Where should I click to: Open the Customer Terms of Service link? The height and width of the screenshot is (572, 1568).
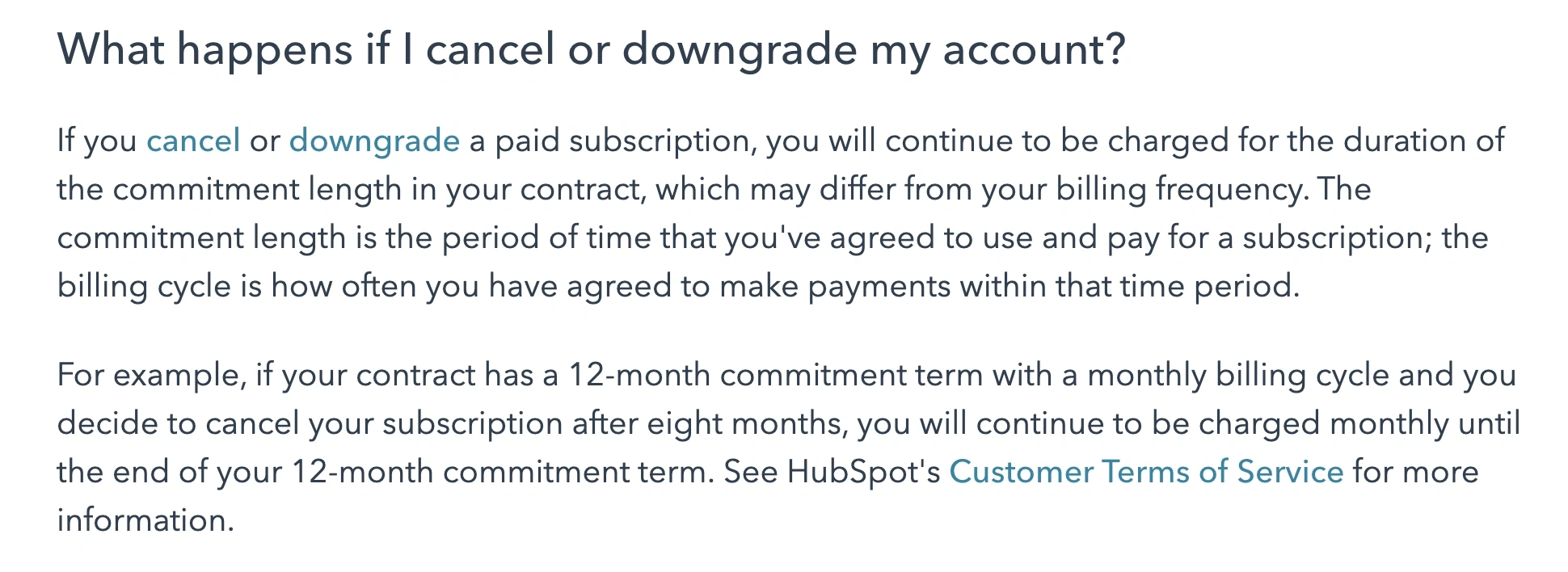point(1145,473)
